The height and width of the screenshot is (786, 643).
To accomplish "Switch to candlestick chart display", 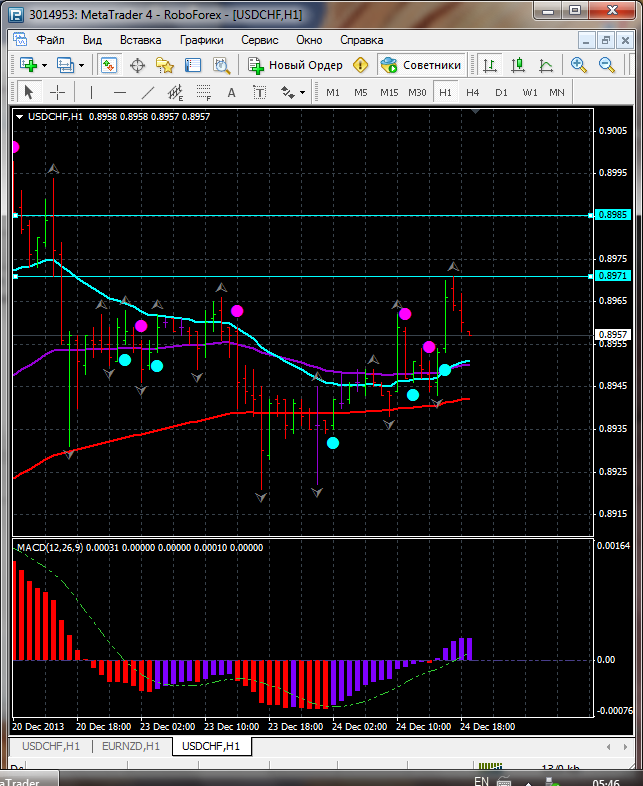I will click(x=518, y=65).
